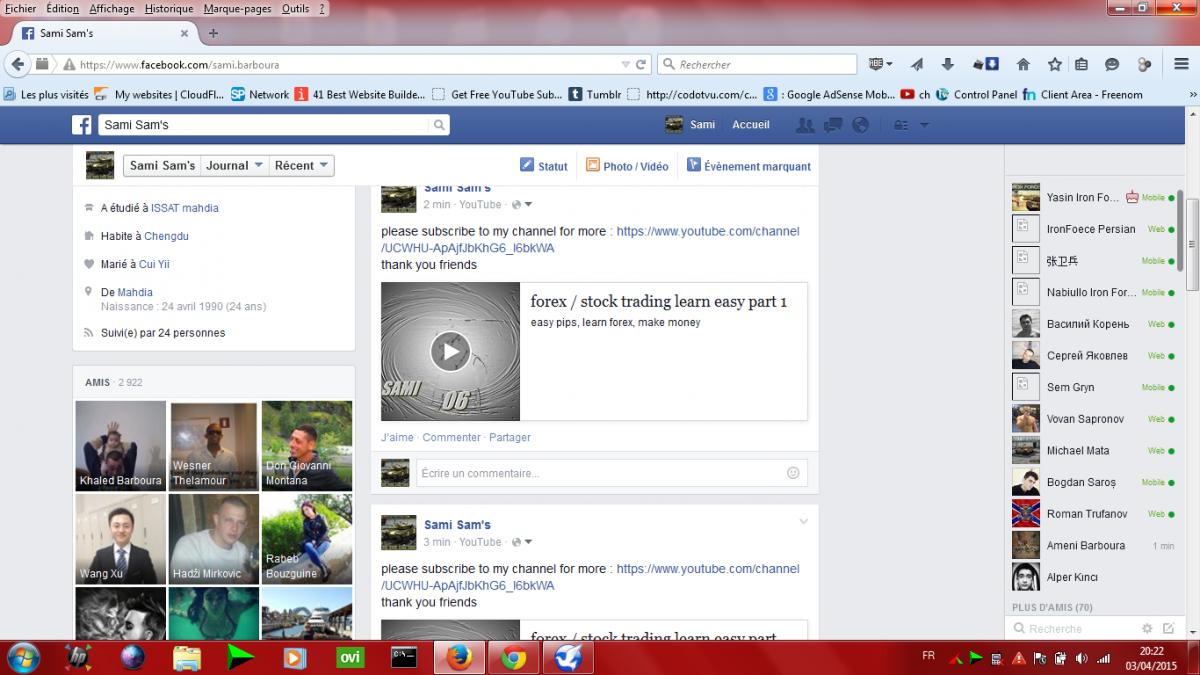The width and height of the screenshot is (1200, 675).
Task: Open the Ovi taskbar icon
Action: [350, 657]
